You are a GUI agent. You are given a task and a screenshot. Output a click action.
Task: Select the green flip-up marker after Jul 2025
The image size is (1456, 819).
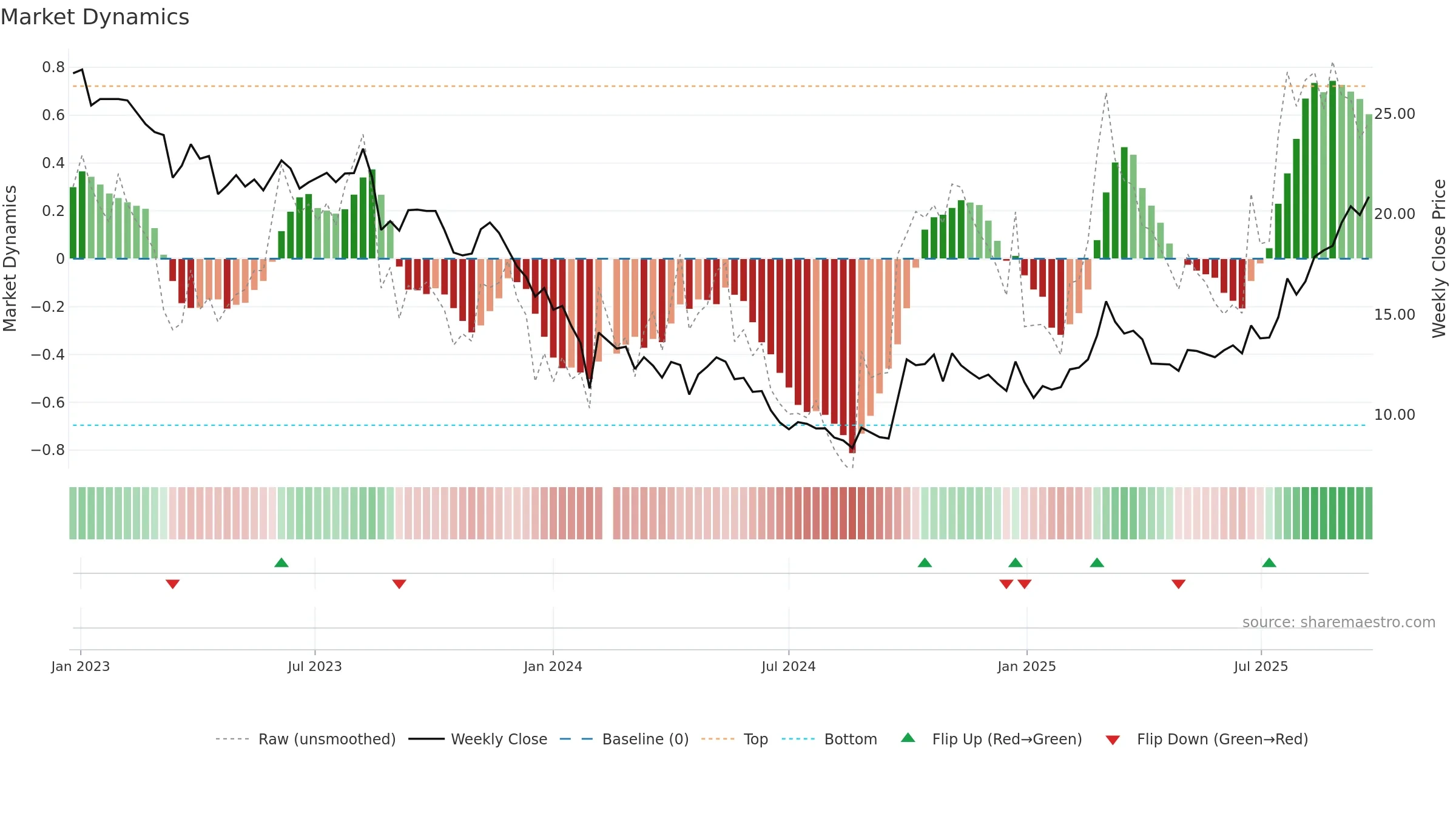[1269, 562]
